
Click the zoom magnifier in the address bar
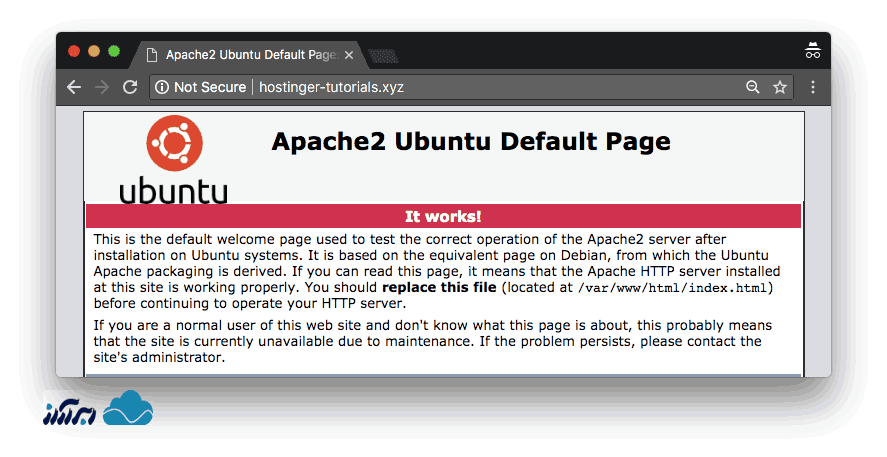753,87
